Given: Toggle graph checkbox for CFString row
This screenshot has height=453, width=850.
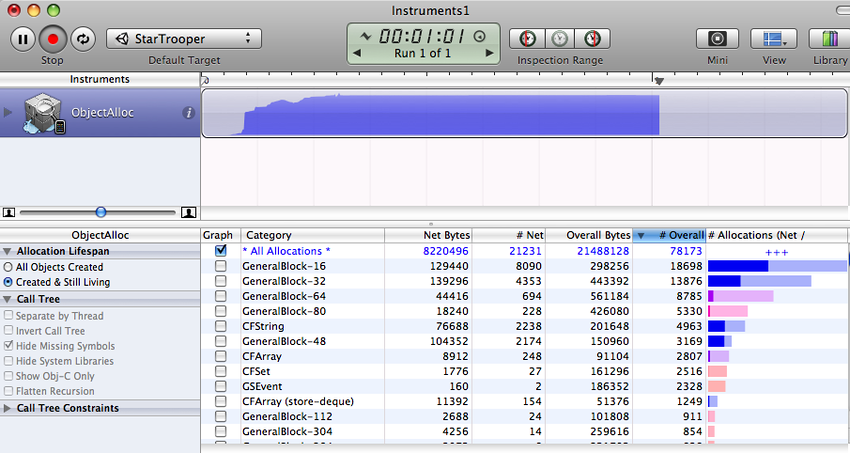Looking at the screenshot, I should (221, 326).
